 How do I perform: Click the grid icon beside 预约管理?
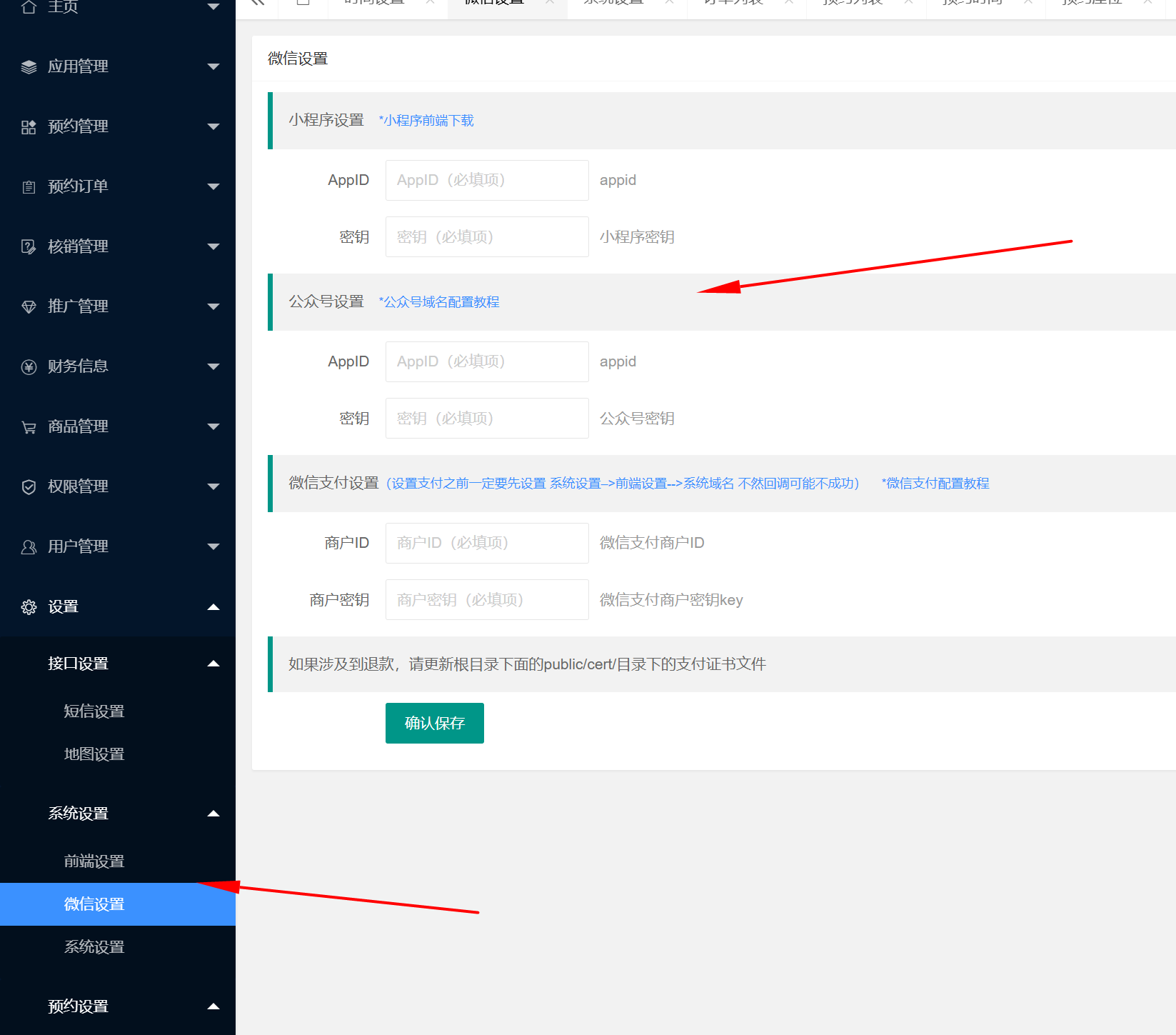pos(29,127)
